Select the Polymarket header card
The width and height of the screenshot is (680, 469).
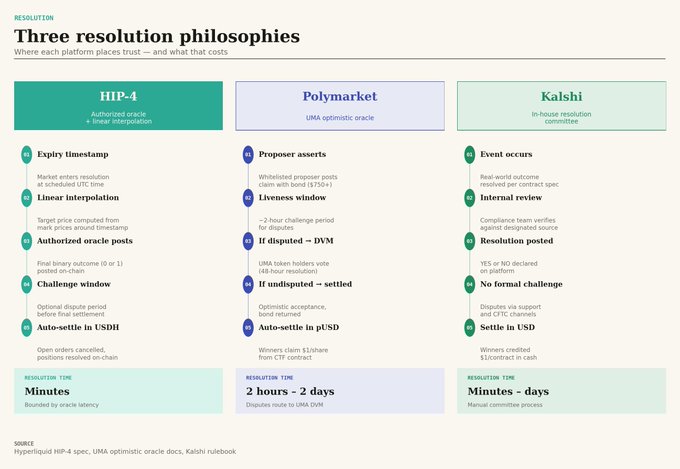point(340,105)
